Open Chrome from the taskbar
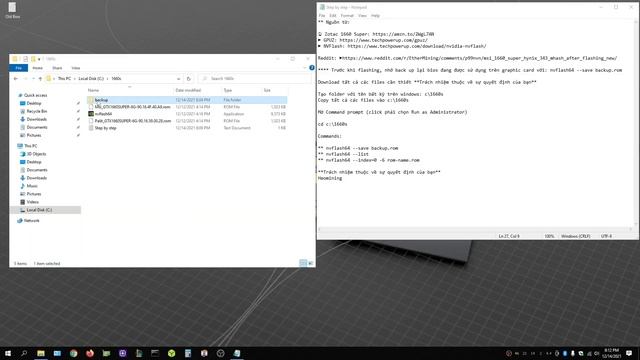 click(73, 353)
